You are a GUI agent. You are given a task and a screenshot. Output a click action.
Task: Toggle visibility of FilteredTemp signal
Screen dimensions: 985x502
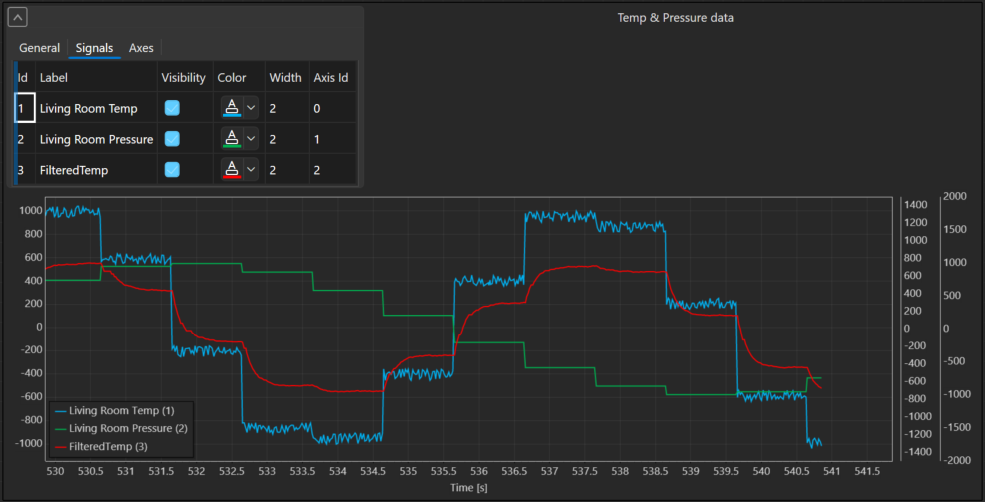(172, 170)
